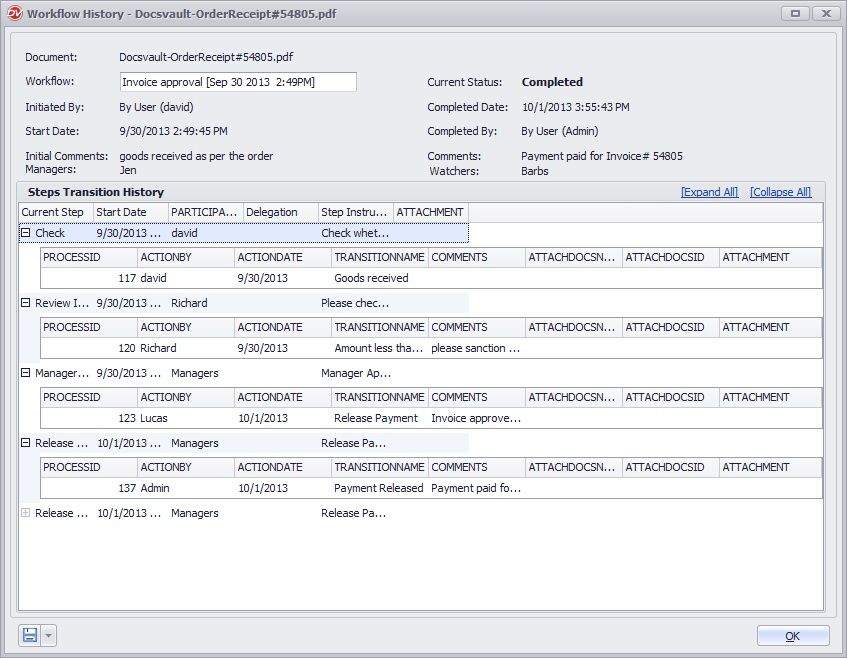Collapse the Check step row
This screenshot has width=847, height=658.
pos(24,232)
